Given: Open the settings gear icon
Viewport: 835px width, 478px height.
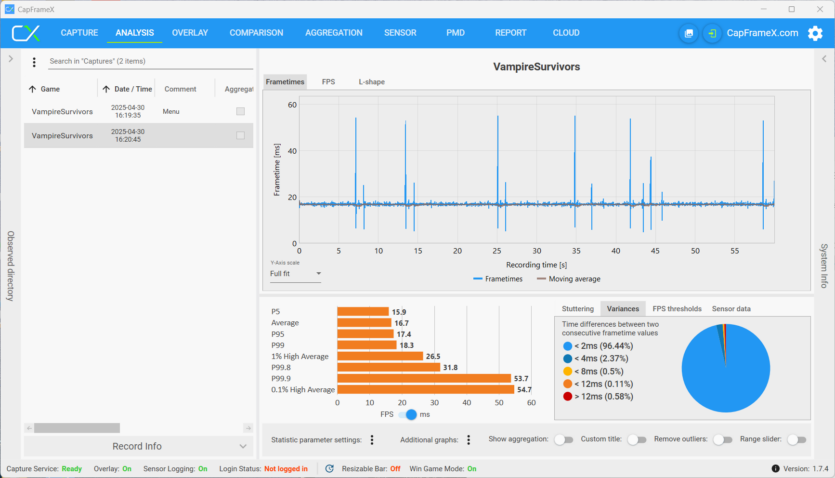Looking at the screenshot, I should click(815, 33).
